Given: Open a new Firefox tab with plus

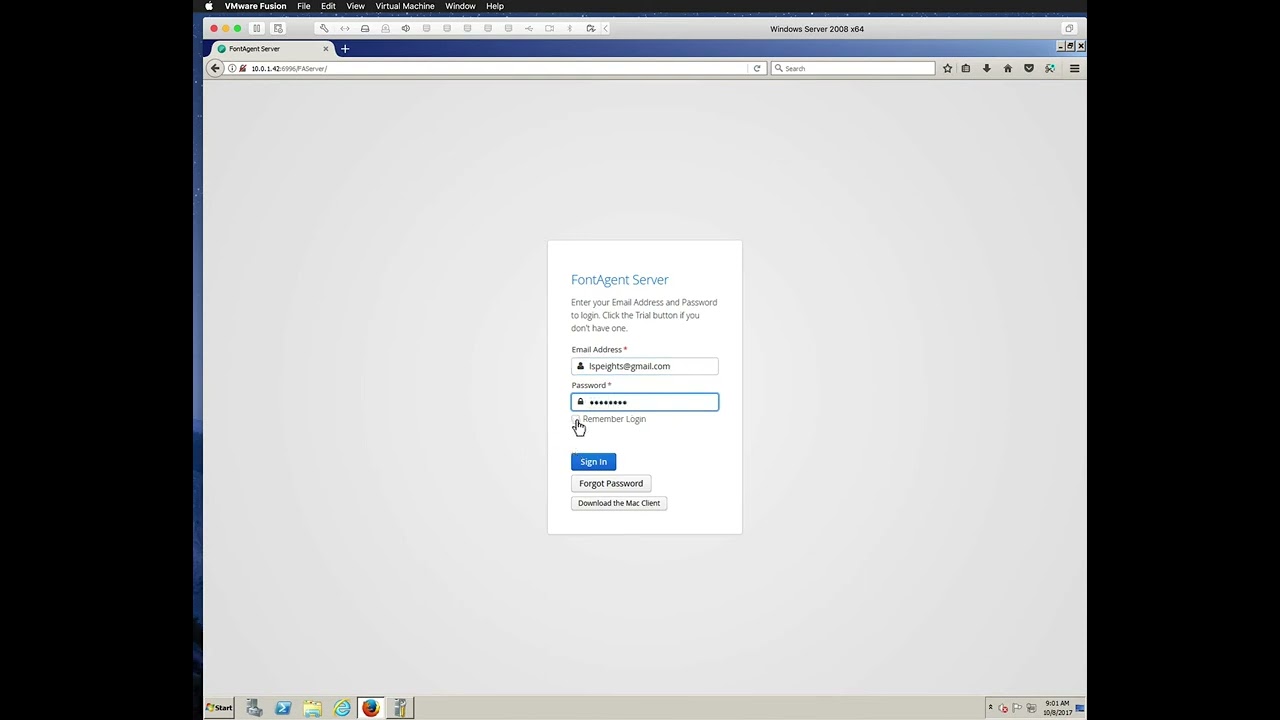Looking at the screenshot, I should (x=345, y=48).
